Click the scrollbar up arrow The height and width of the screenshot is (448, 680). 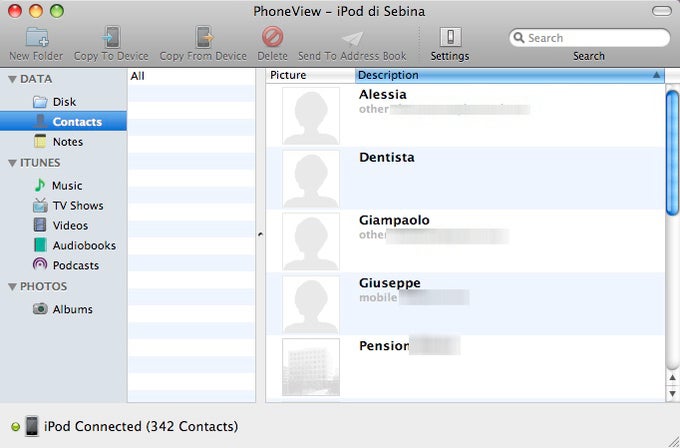pyautogui.click(x=672, y=378)
